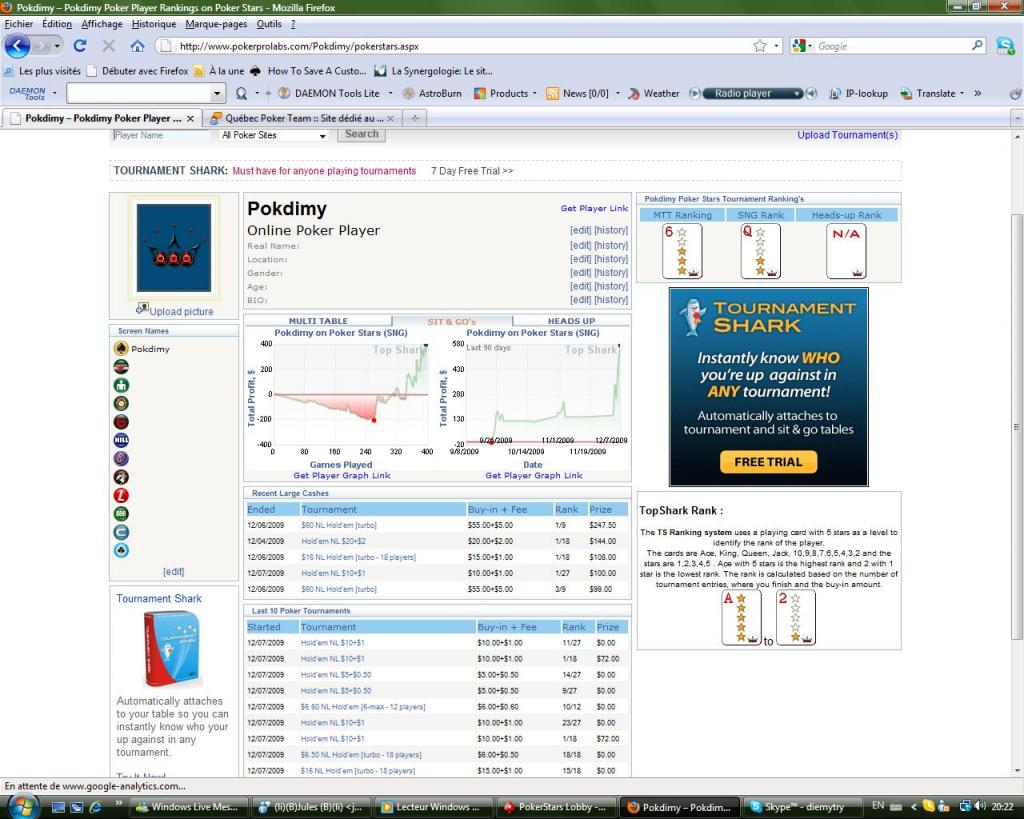
Task: Click the 888 poker screen name icon
Action: pyautogui.click(x=121, y=514)
